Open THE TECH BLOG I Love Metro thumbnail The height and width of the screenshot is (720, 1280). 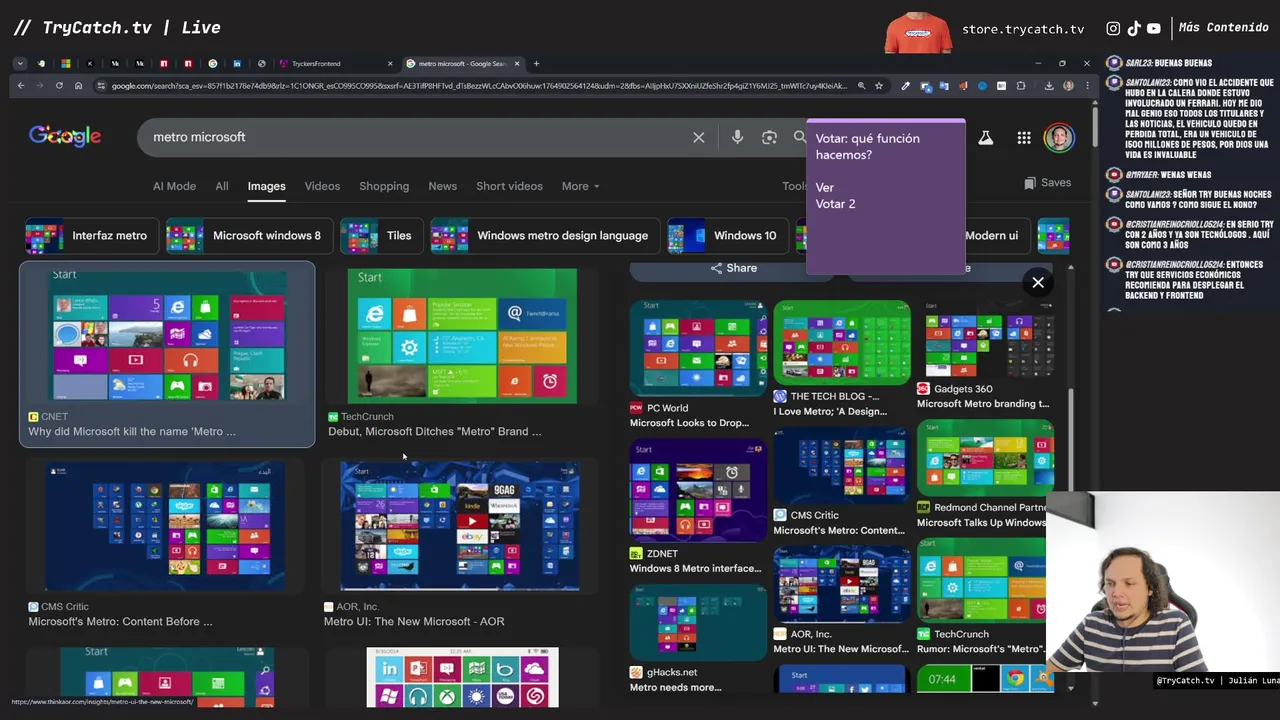tap(842, 342)
